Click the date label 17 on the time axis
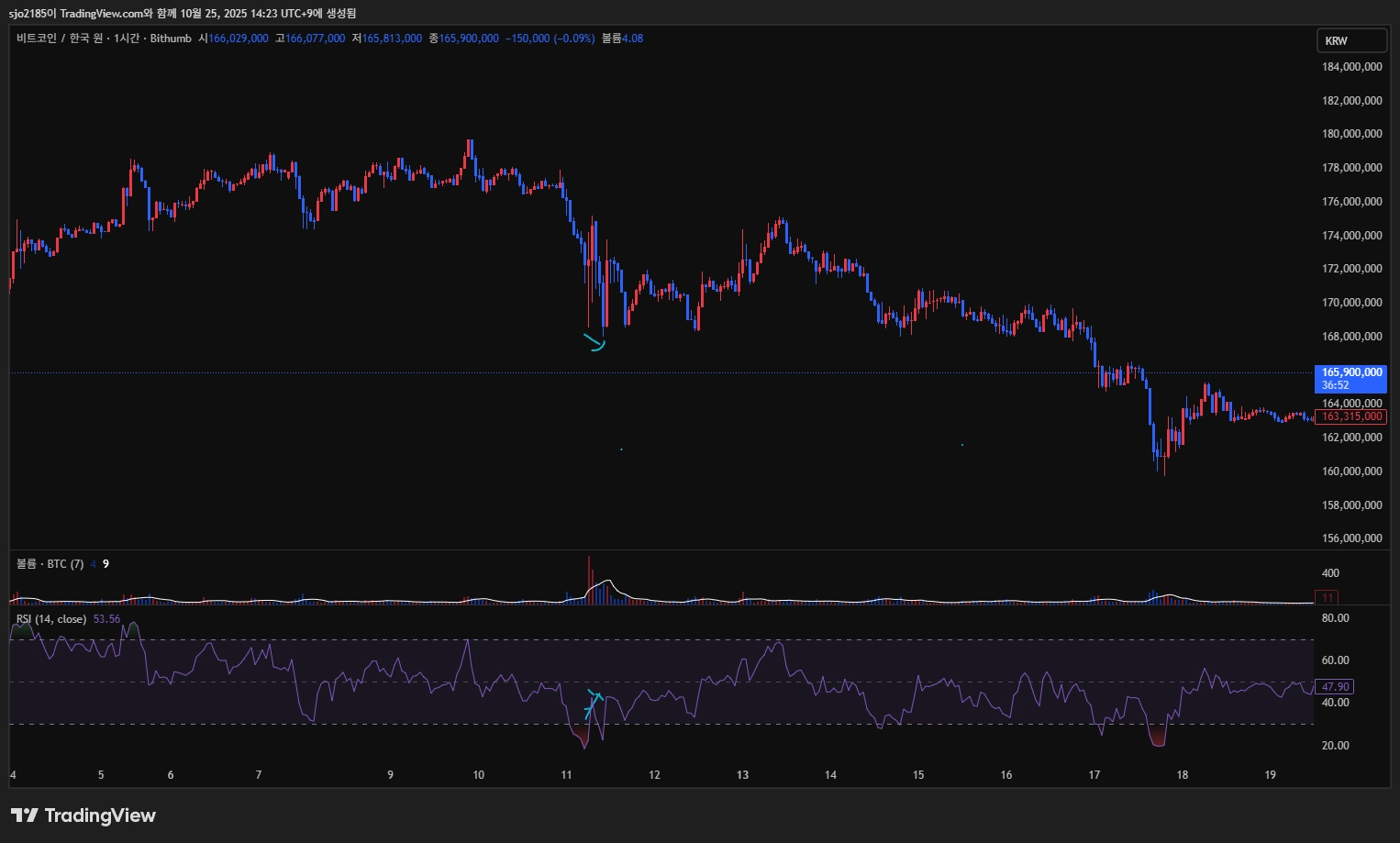This screenshot has height=843, width=1400. click(x=1094, y=775)
